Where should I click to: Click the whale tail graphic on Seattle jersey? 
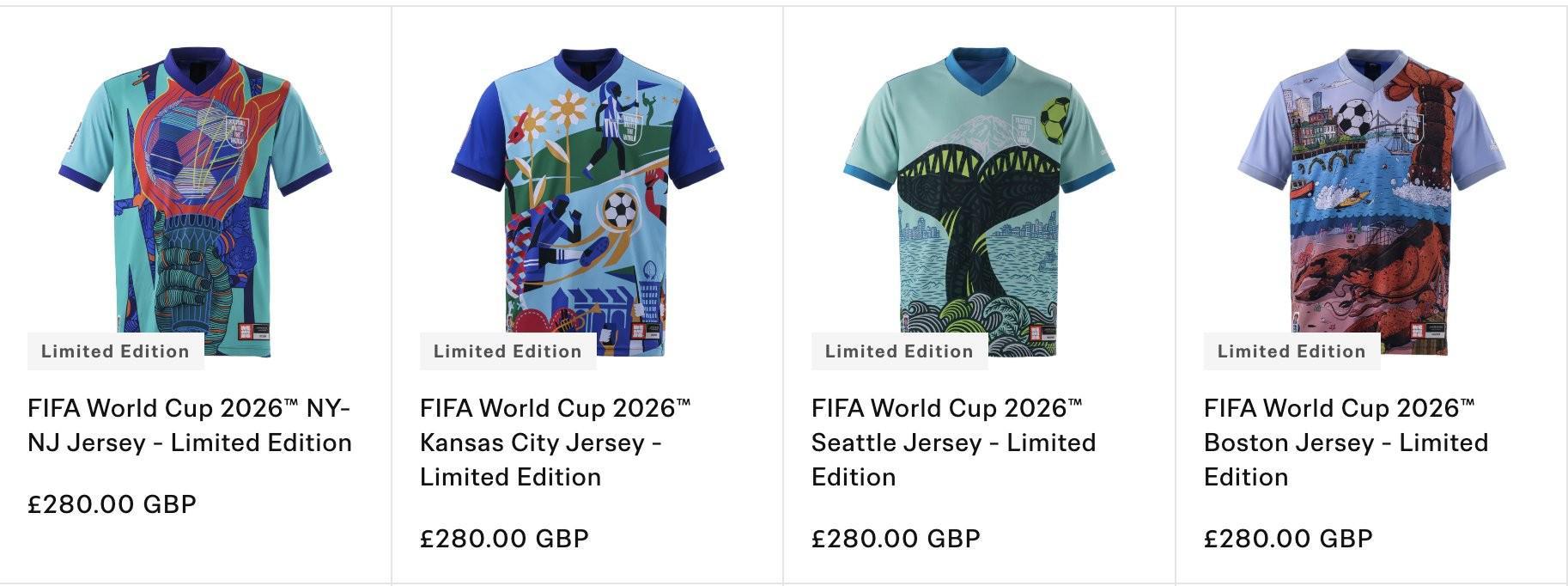click(x=979, y=215)
